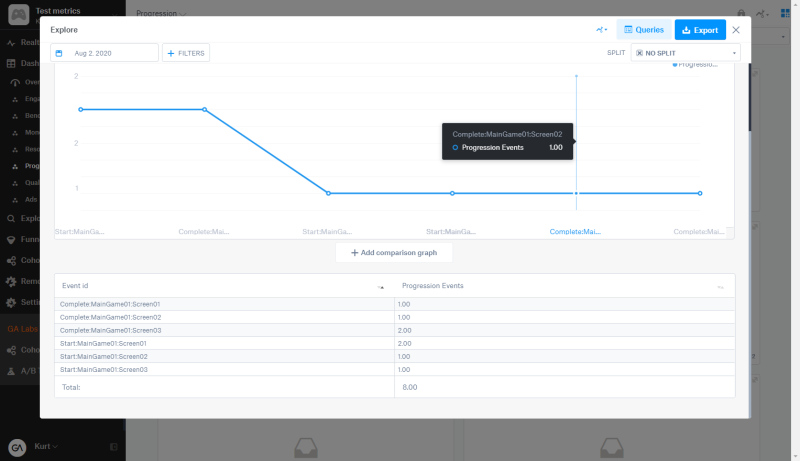Open the Queries panel
800x461 pixels.
644,30
